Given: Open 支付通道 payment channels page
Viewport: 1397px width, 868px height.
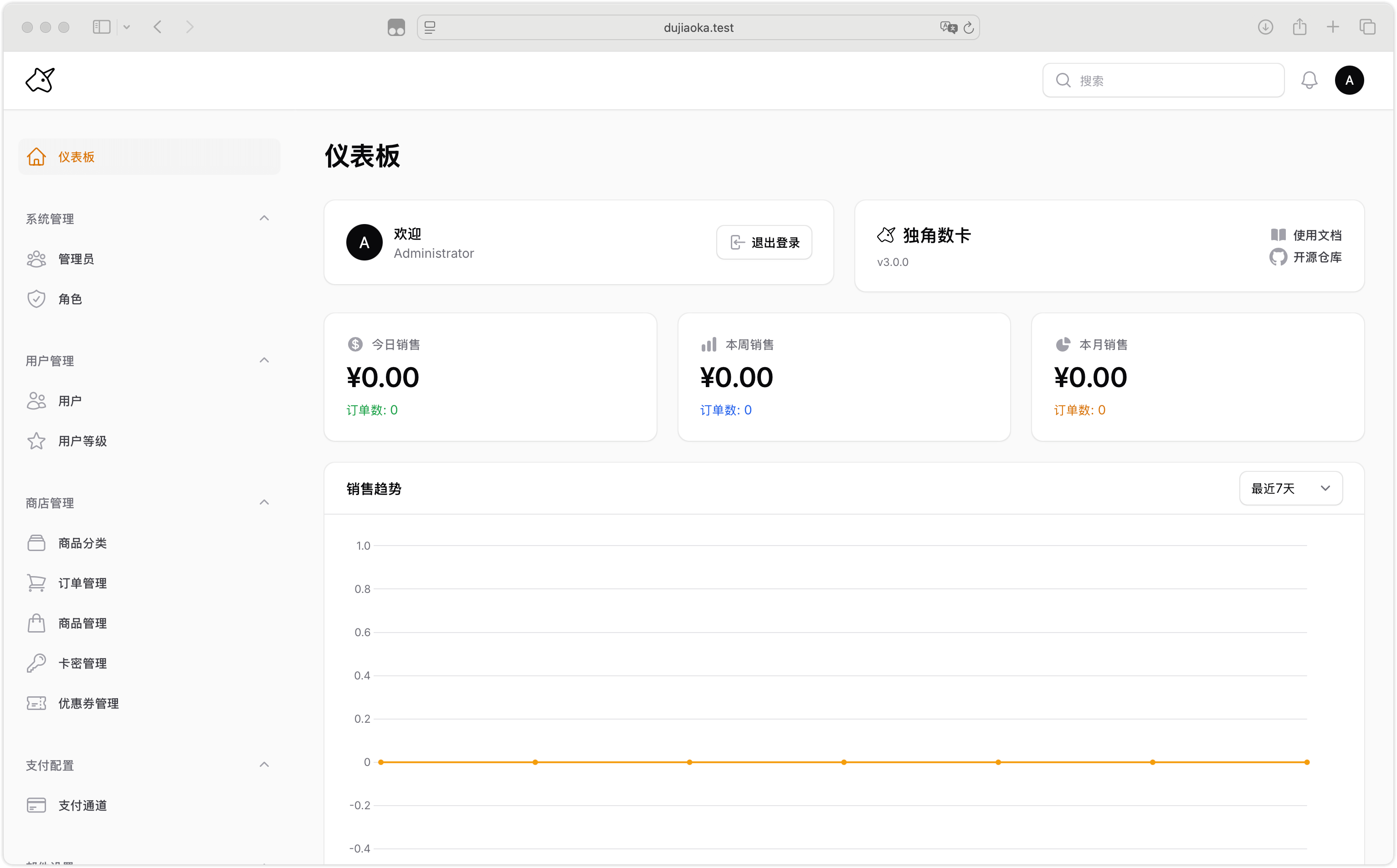Looking at the screenshot, I should click(x=149, y=806).
